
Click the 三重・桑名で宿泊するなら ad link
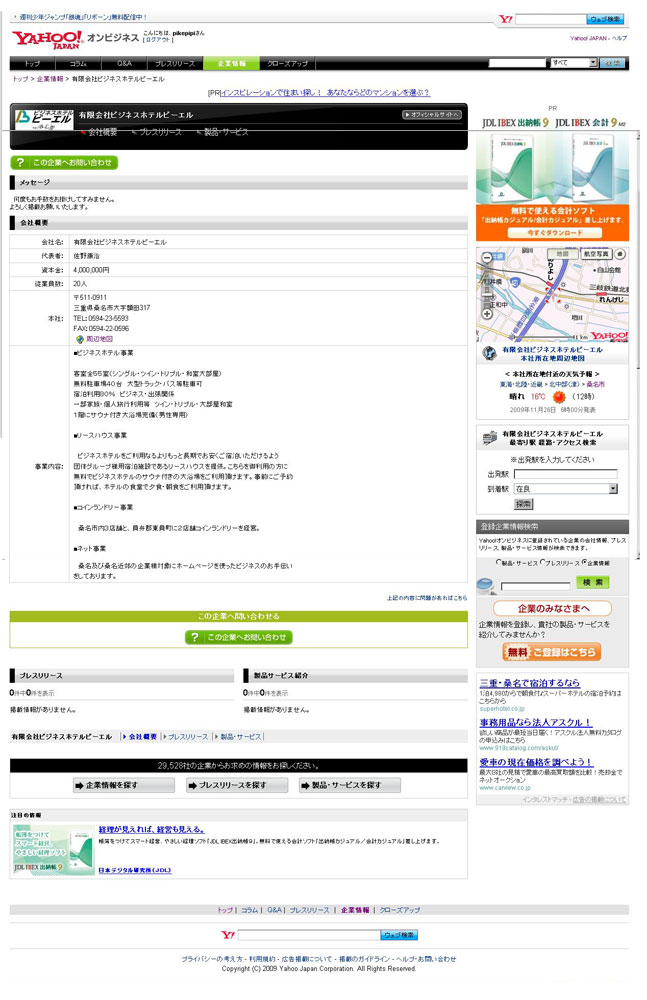530,683
